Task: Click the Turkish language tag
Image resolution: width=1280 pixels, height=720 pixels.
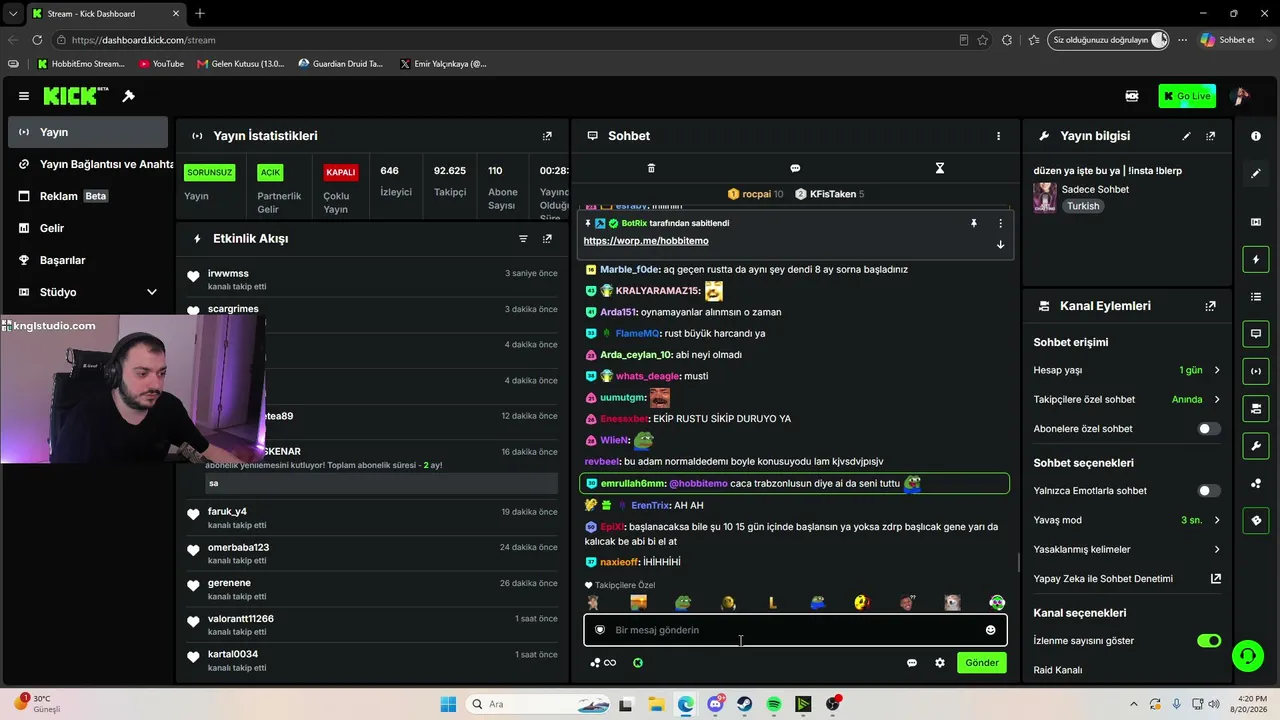Action: coord(1083,206)
